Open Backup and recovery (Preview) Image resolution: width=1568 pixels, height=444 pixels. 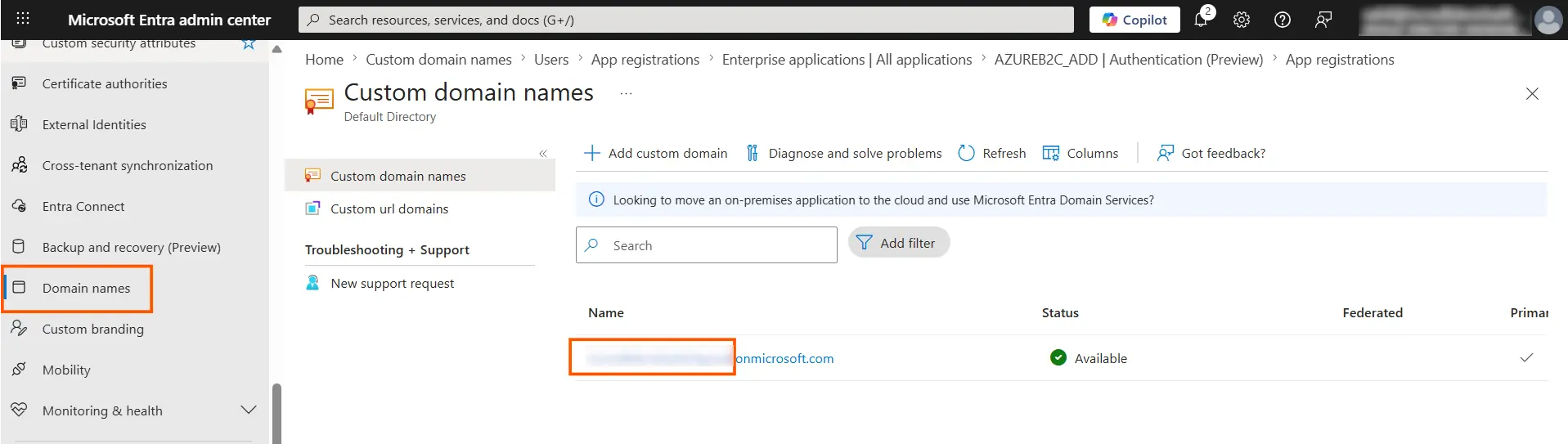coord(132,247)
